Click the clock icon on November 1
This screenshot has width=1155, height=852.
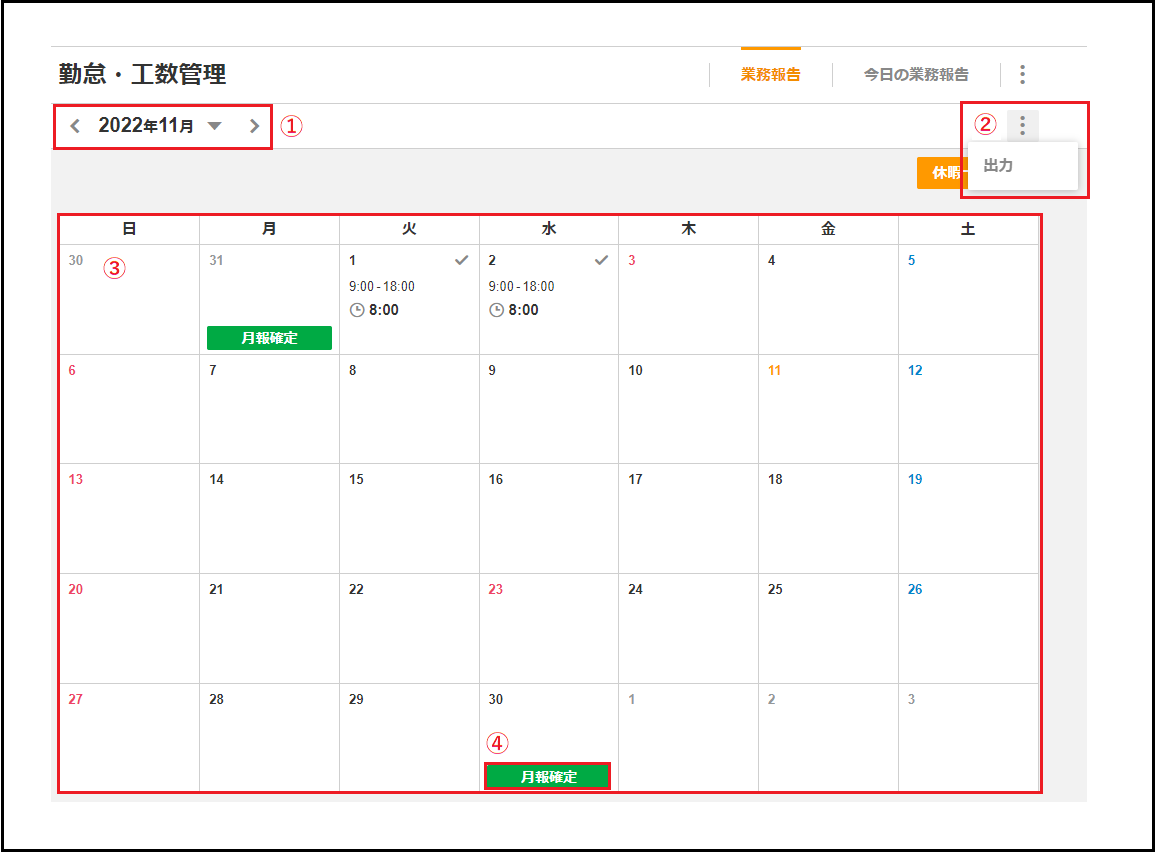click(x=357, y=310)
